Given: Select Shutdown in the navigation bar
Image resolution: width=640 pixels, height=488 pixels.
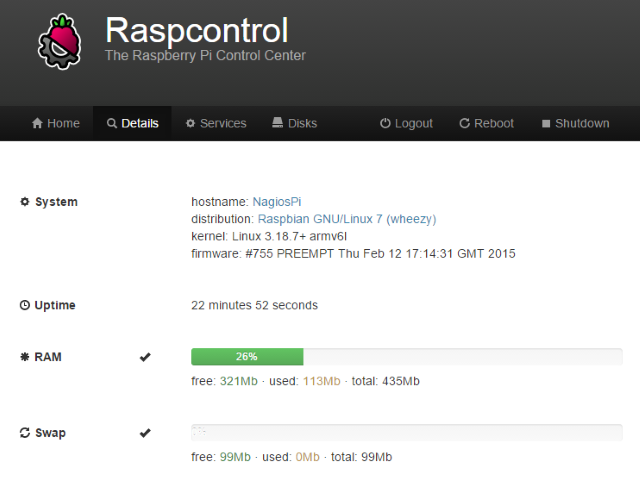Looking at the screenshot, I should [x=576, y=123].
